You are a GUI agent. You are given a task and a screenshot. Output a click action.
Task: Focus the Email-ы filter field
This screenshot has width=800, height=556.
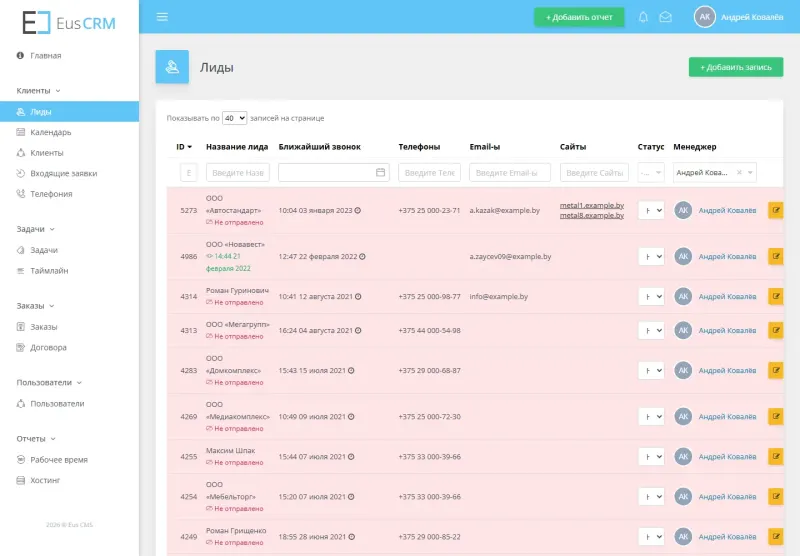click(x=510, y=172)
